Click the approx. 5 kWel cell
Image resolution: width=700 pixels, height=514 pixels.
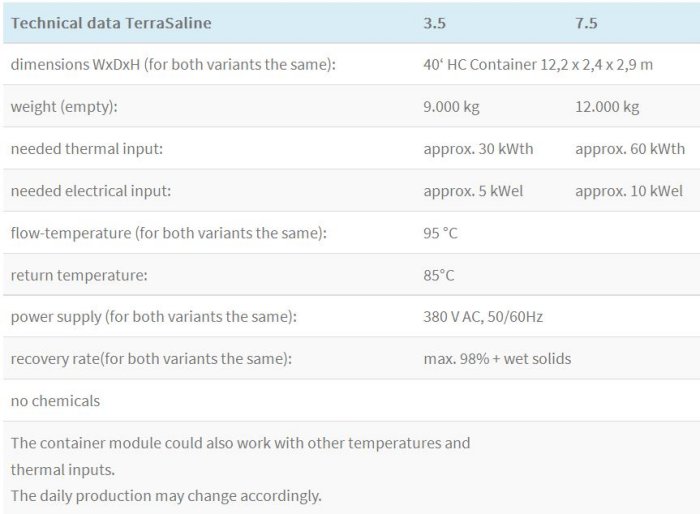tap(473, 190)
